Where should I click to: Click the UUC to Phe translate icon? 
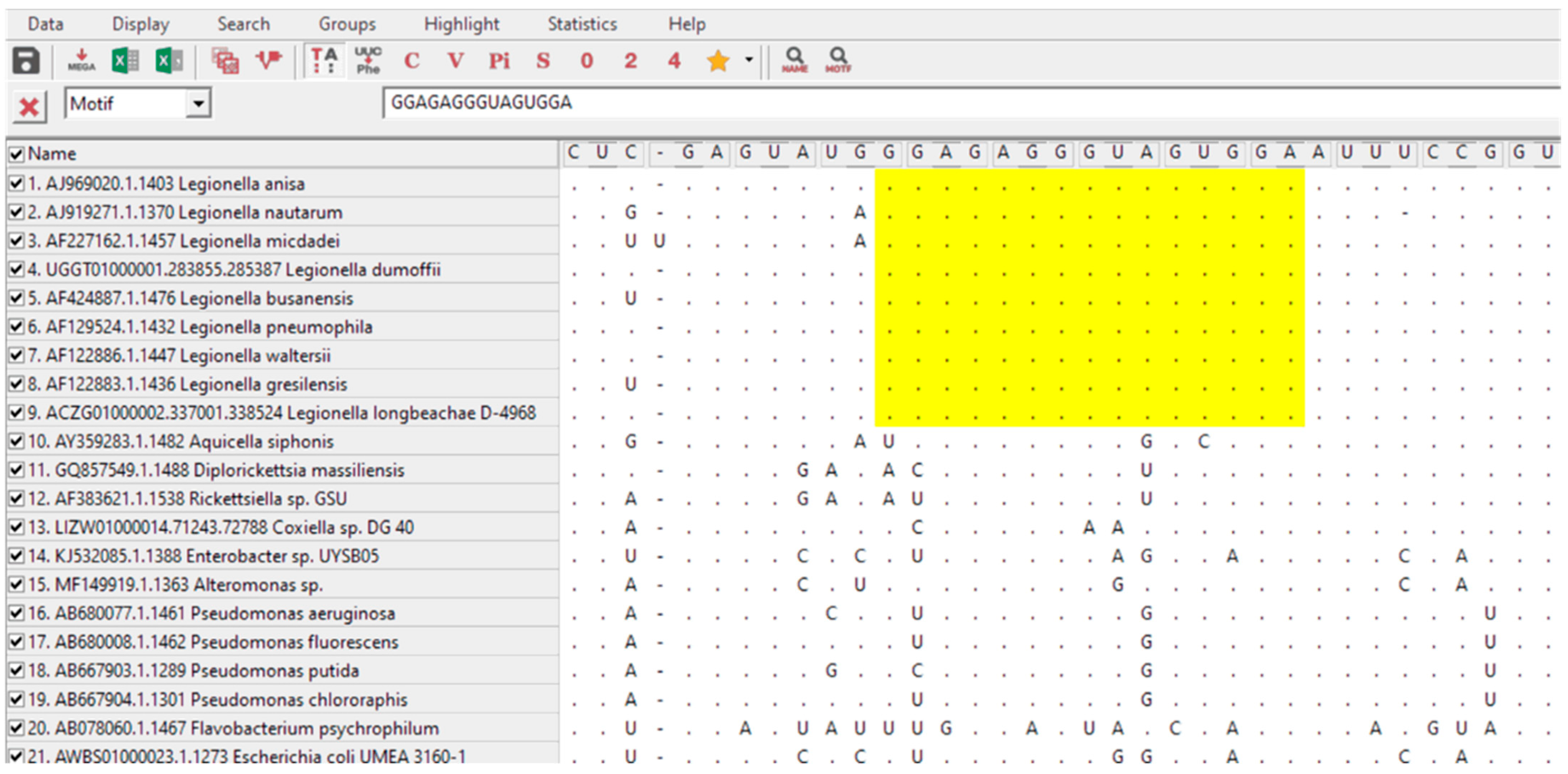pyautogui.click(x=368, y=61)
